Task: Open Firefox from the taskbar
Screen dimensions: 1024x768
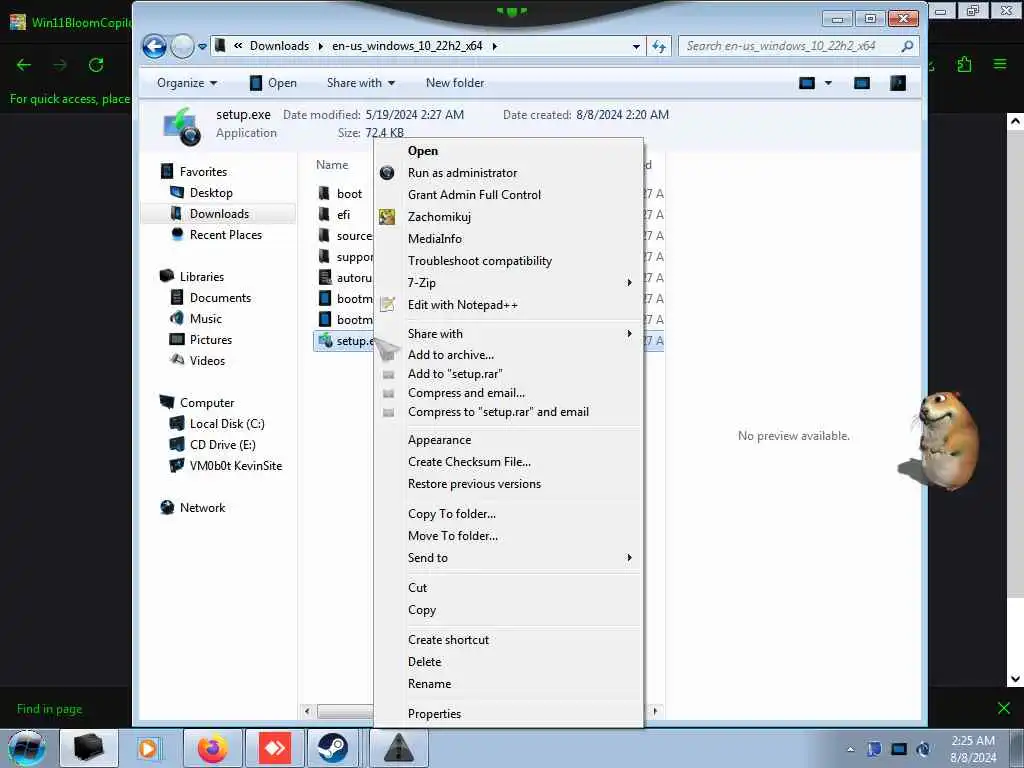Action: (x=213, y=748)
